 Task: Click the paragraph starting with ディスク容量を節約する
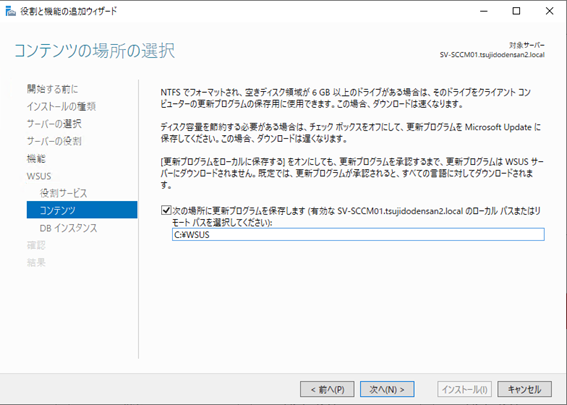tap(350, 133)
